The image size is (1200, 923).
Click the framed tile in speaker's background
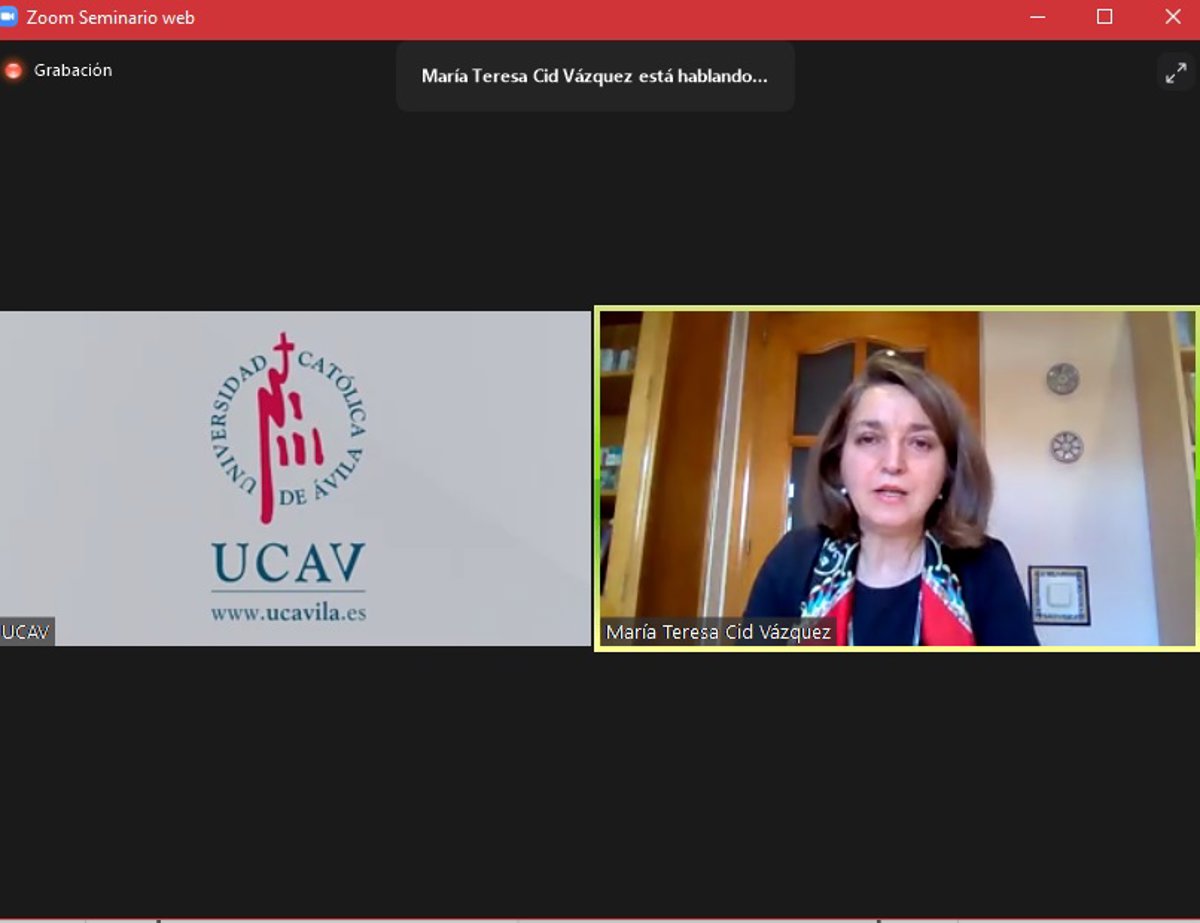click(x=1059, y=595)
